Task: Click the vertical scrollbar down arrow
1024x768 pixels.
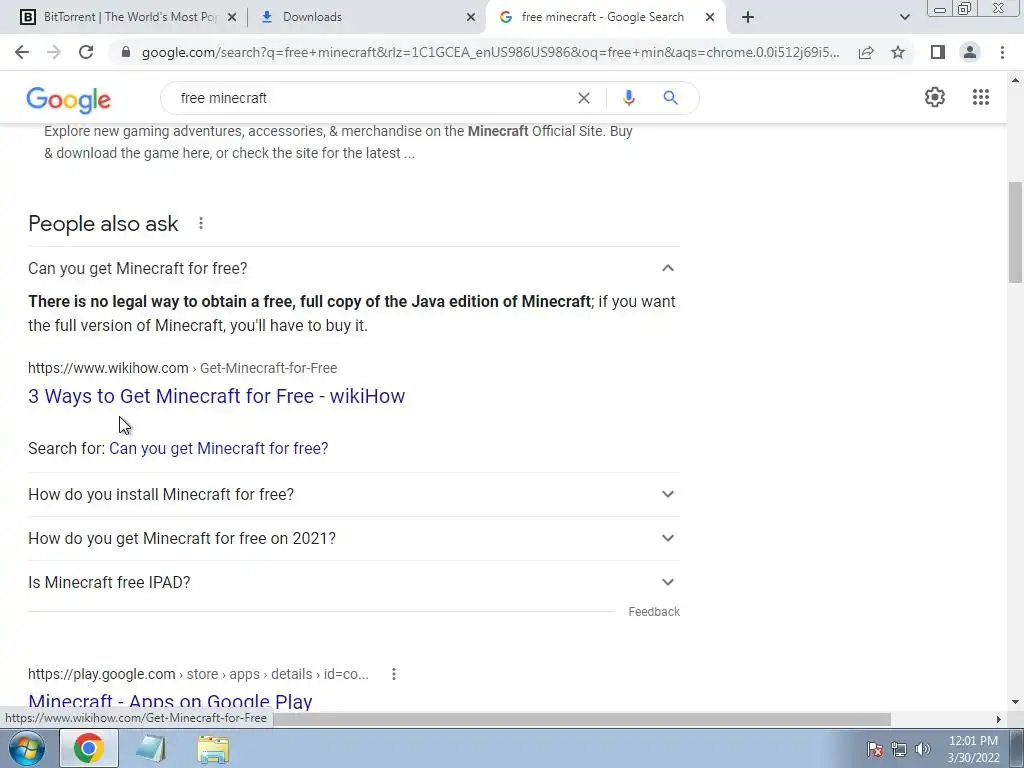Action: pyautogui.click(x=1015, y=702)
